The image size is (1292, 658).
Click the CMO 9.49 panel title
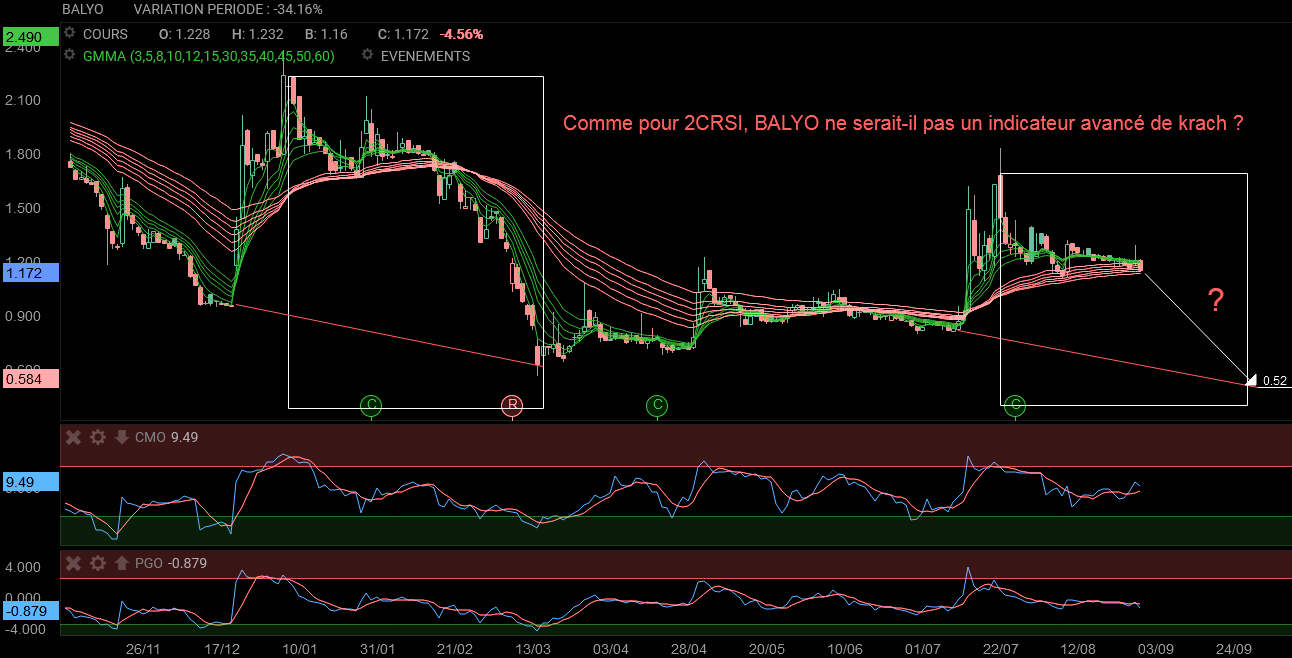tap(168, 437)
